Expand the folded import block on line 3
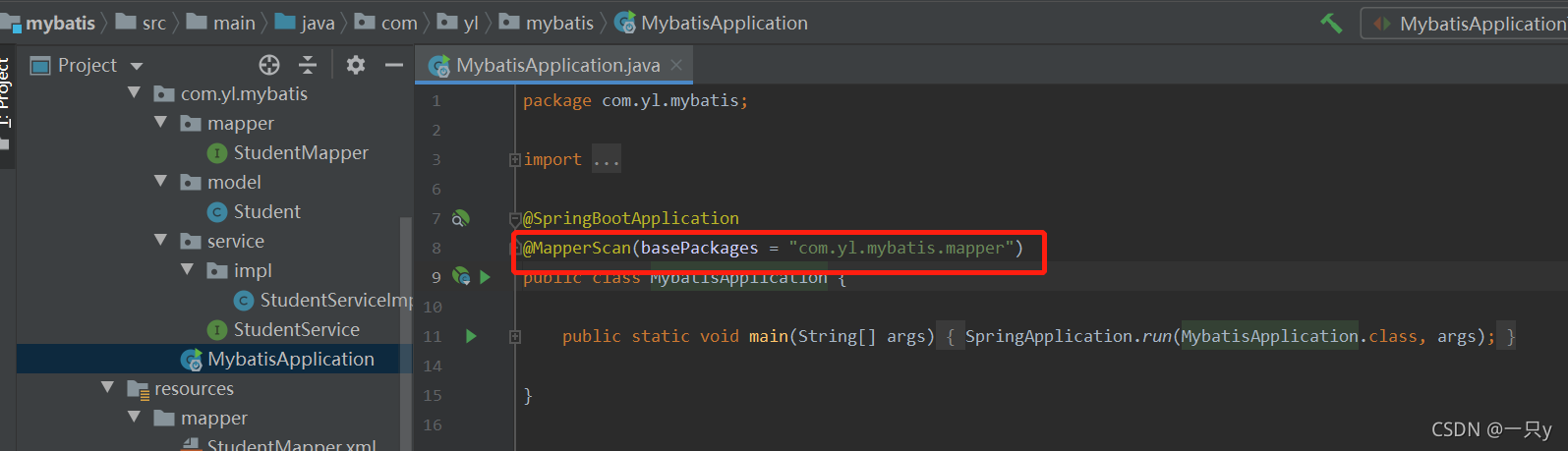1568x451 pixels. click(514, 159)
